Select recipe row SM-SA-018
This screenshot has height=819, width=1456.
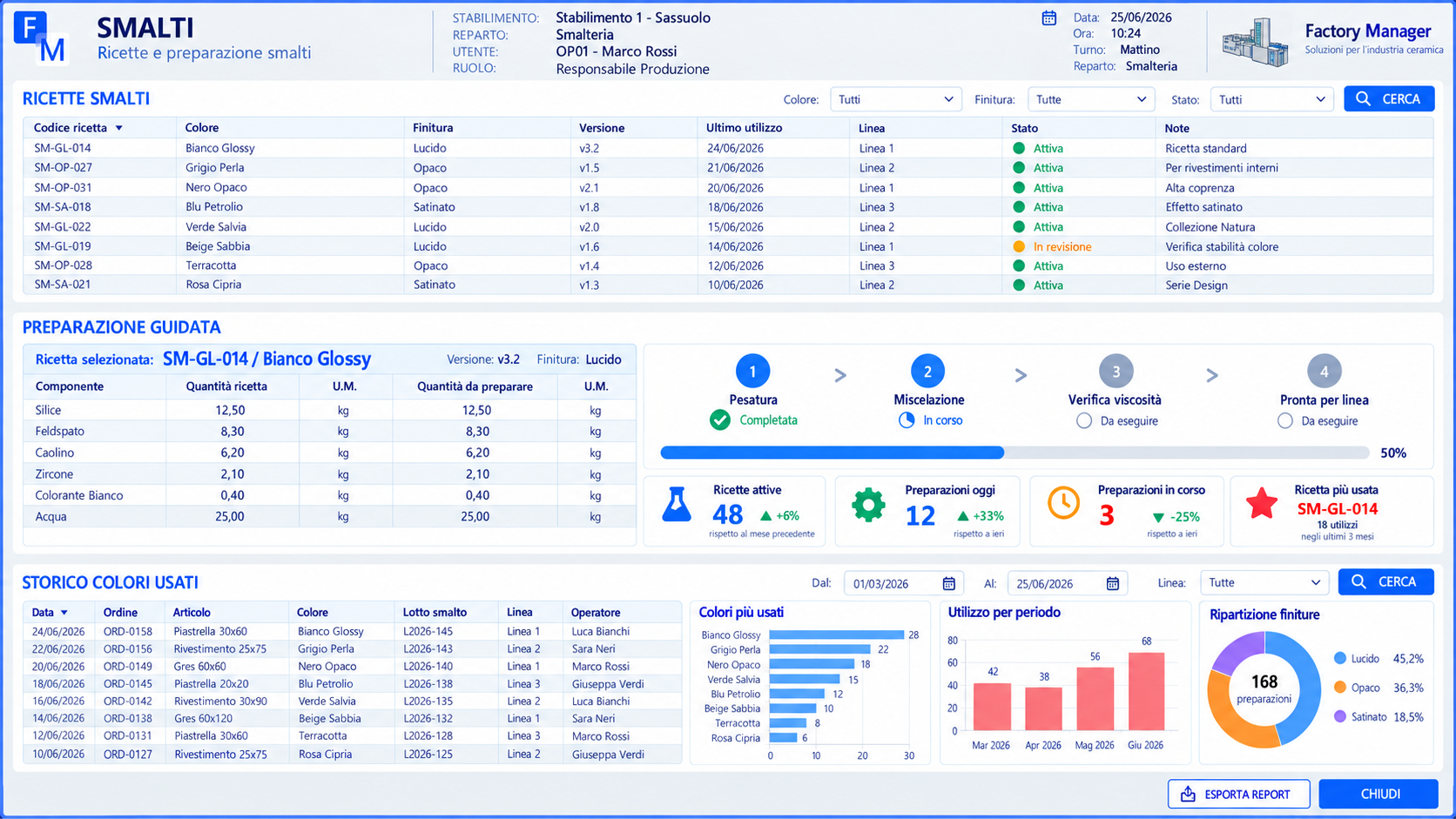(728, 207)
